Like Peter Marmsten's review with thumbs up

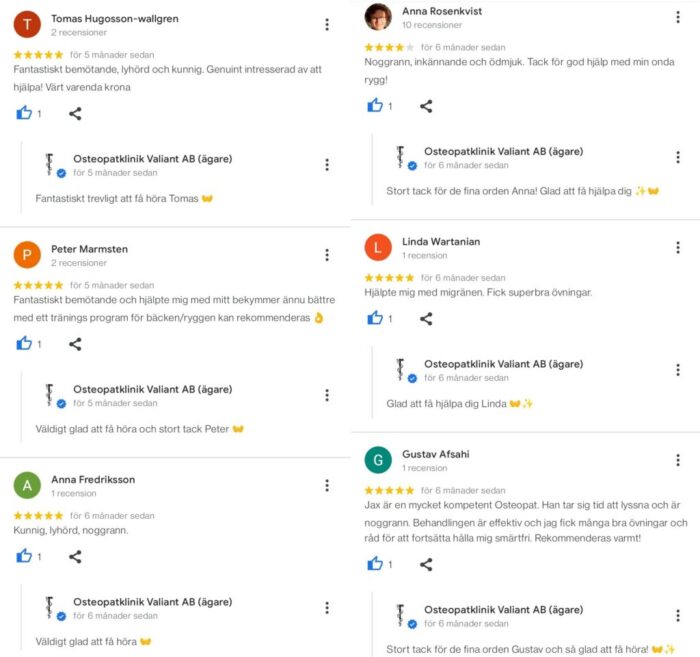click(24, 343)
